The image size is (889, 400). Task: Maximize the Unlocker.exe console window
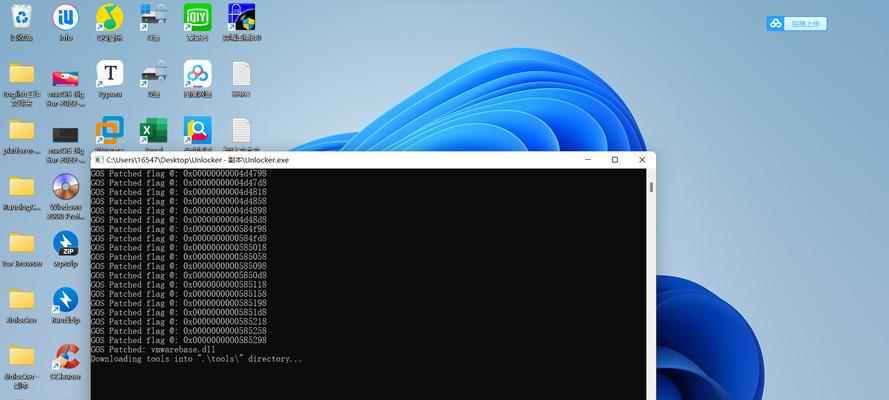(615, 160)
